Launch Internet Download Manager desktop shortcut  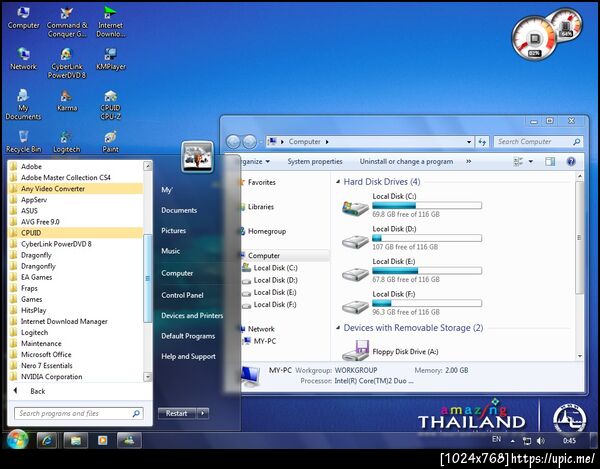tap(111, 22)
